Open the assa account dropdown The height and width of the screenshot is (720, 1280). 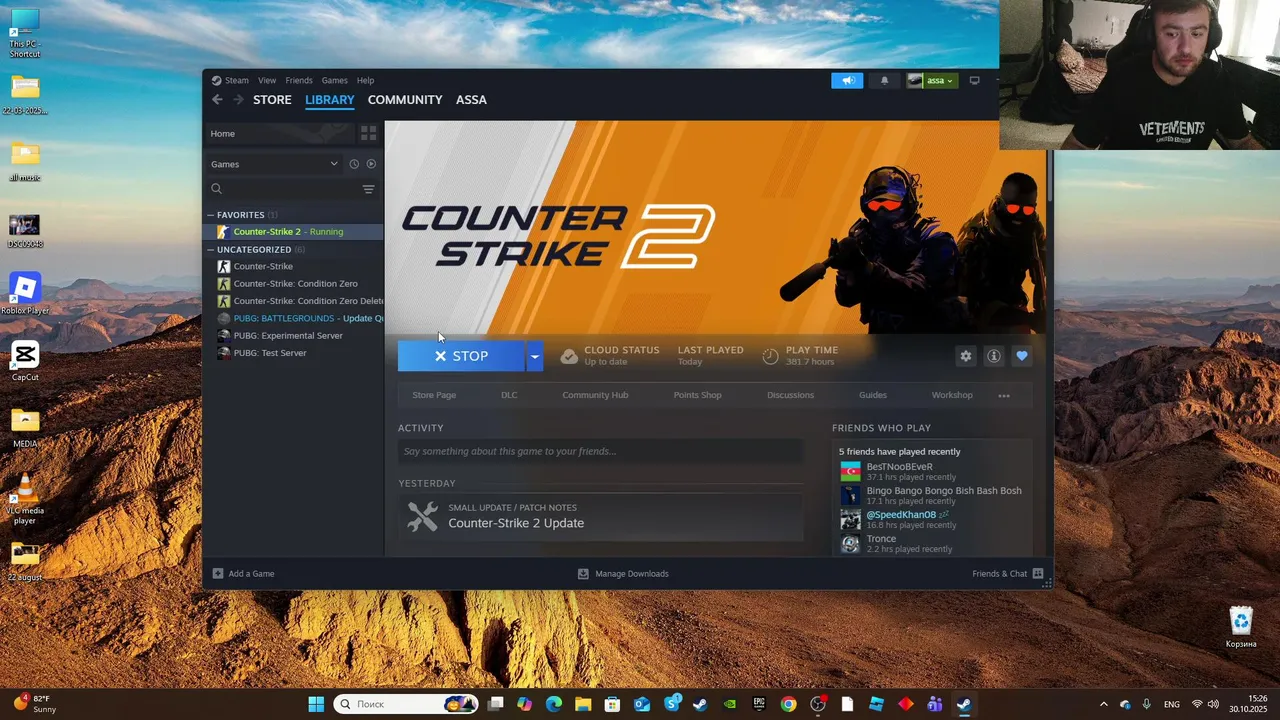coord(932,81)
